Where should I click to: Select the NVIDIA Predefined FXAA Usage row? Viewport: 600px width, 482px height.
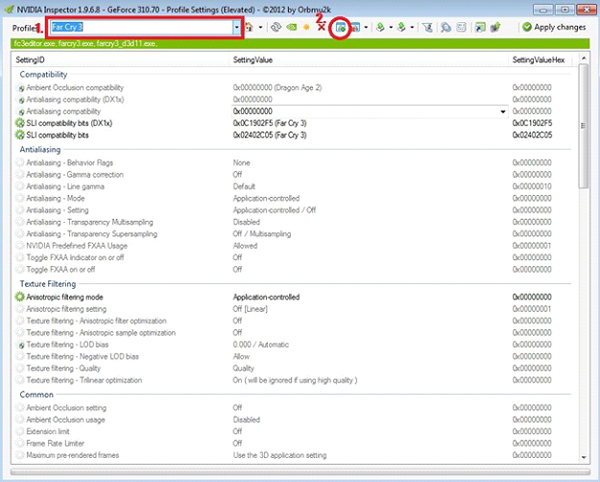[x=295, y=246]
